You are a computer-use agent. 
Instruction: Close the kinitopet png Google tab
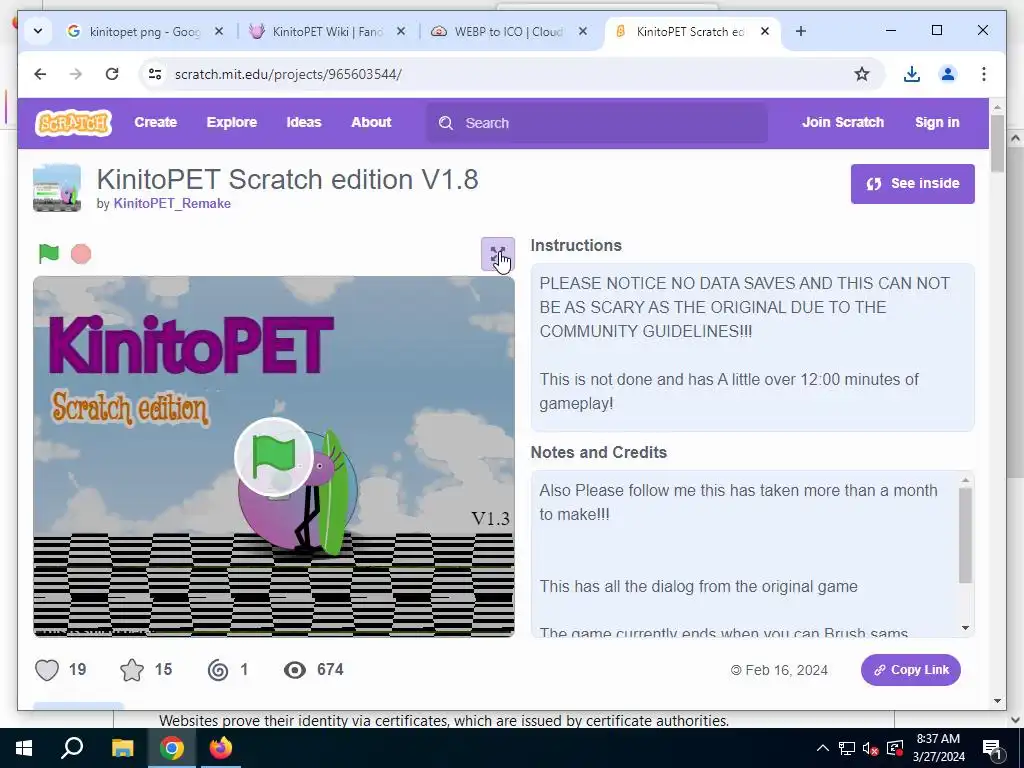tap(219, 31)
